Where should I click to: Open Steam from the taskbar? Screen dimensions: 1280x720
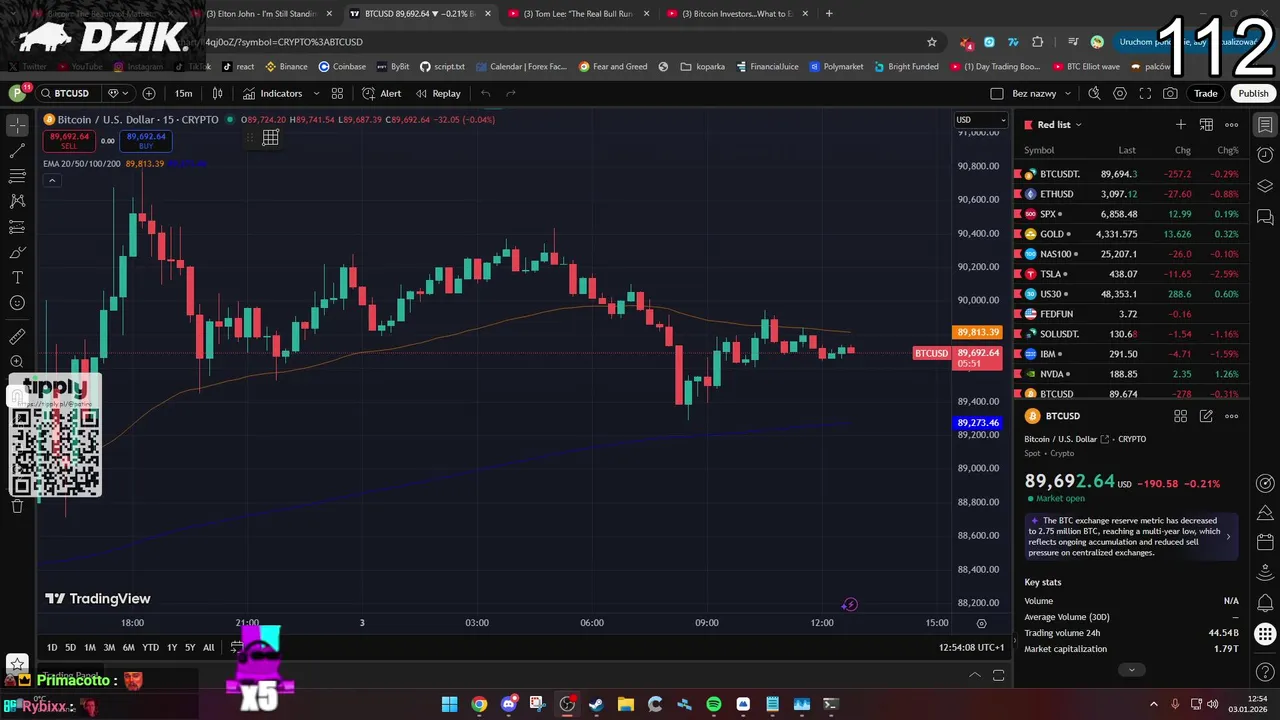tap(596, 704)
